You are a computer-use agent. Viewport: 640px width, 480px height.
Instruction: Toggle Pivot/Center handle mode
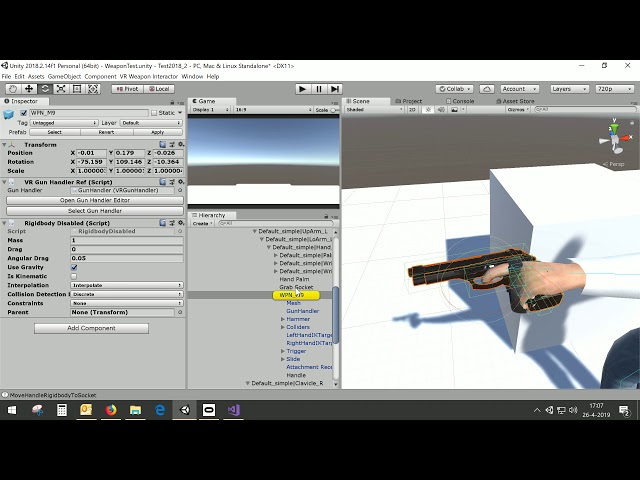click(127, 89)
